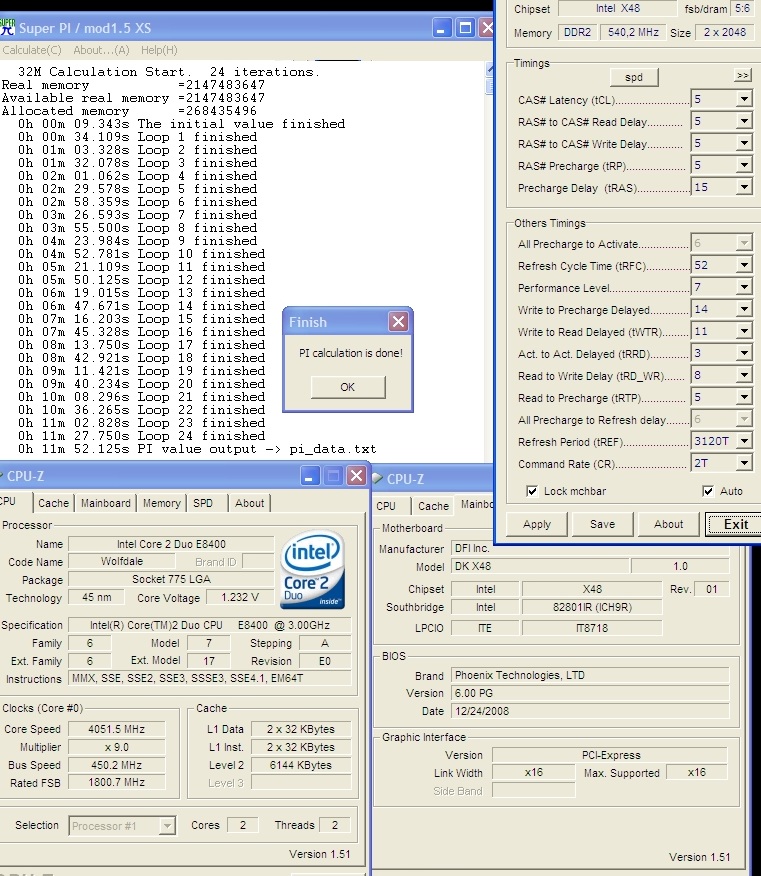Close the Finish dialog with X
This screenshot has width=761, height=876.
398,322
